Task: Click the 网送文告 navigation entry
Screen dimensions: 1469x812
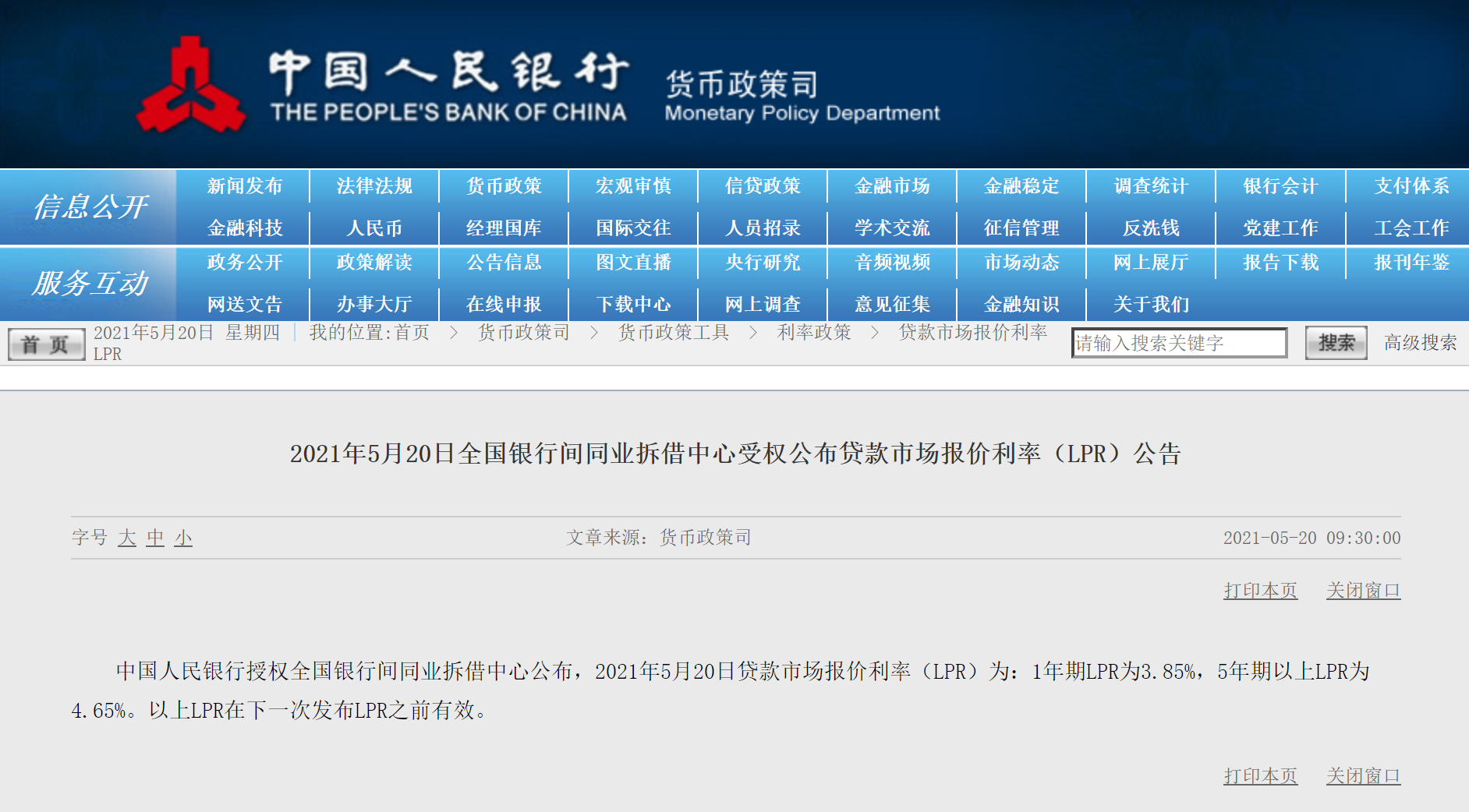Action: pos(245,305)
